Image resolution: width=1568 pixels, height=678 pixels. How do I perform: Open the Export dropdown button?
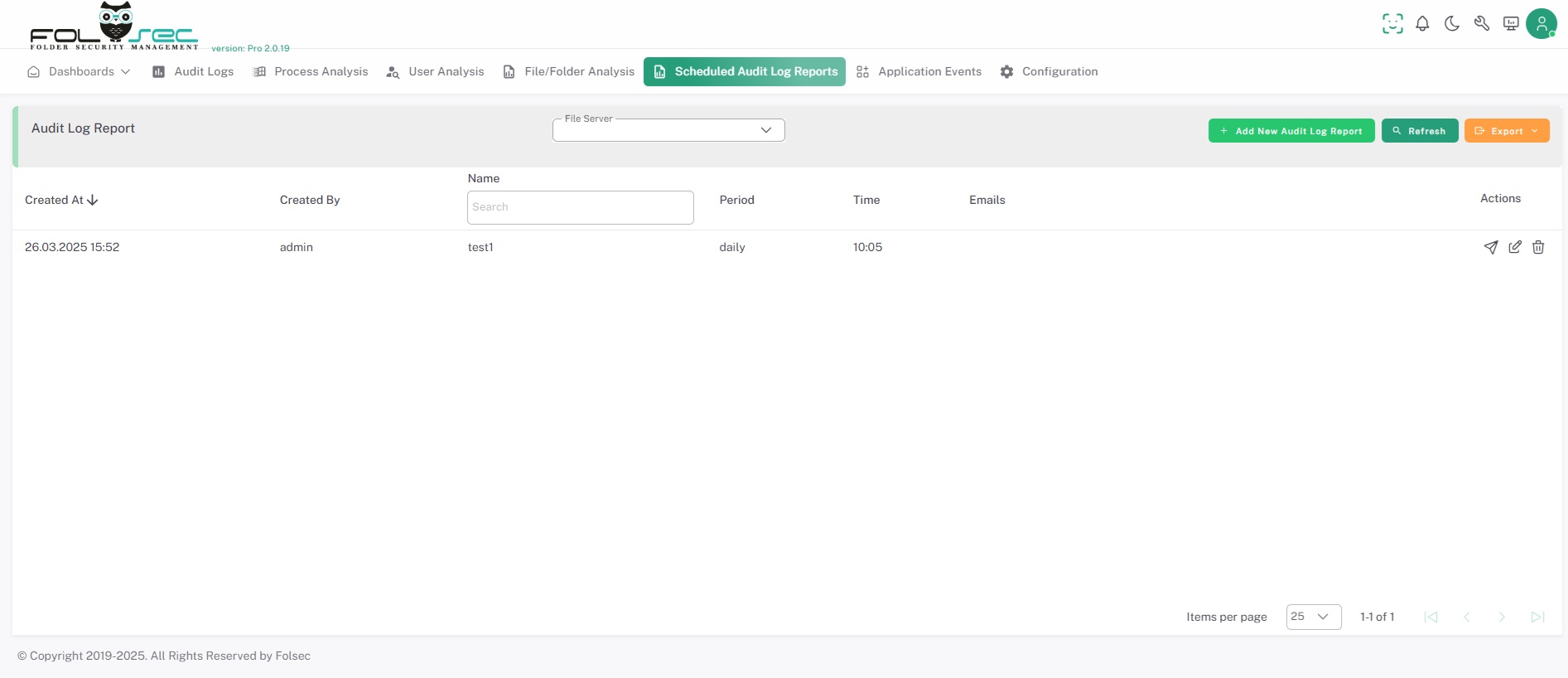click(x=1506, y=131)
